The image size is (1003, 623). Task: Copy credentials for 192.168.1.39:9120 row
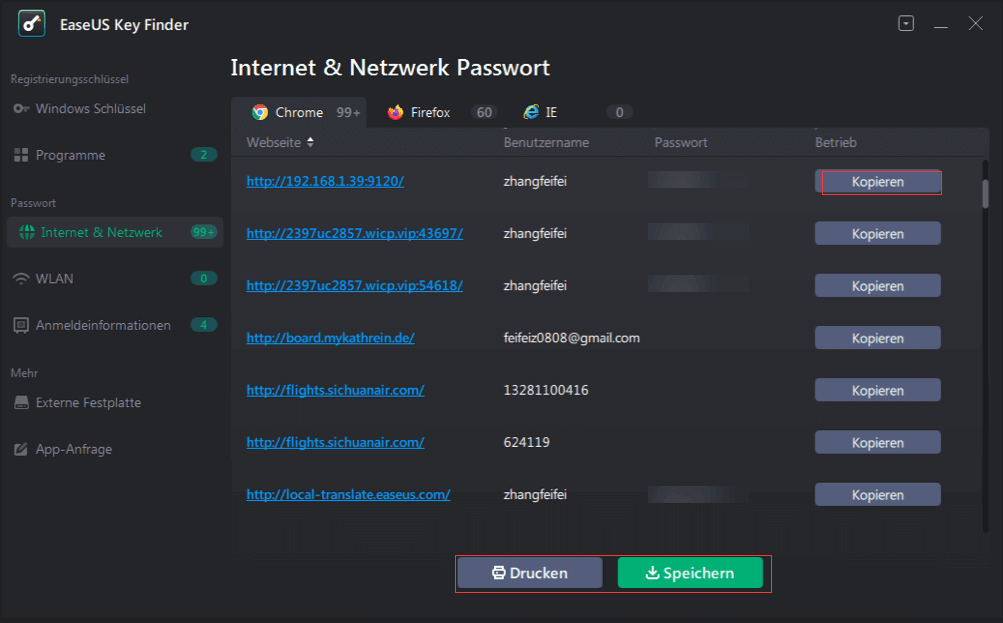coord(878,182)
